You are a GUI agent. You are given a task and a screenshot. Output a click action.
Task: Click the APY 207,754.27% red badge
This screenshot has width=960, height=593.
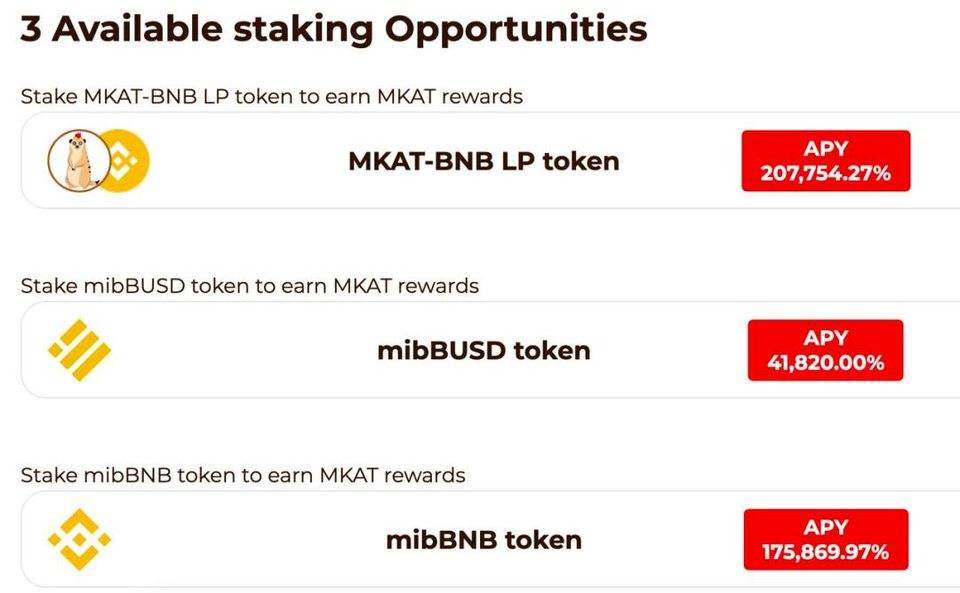click(x=826, y=161)
